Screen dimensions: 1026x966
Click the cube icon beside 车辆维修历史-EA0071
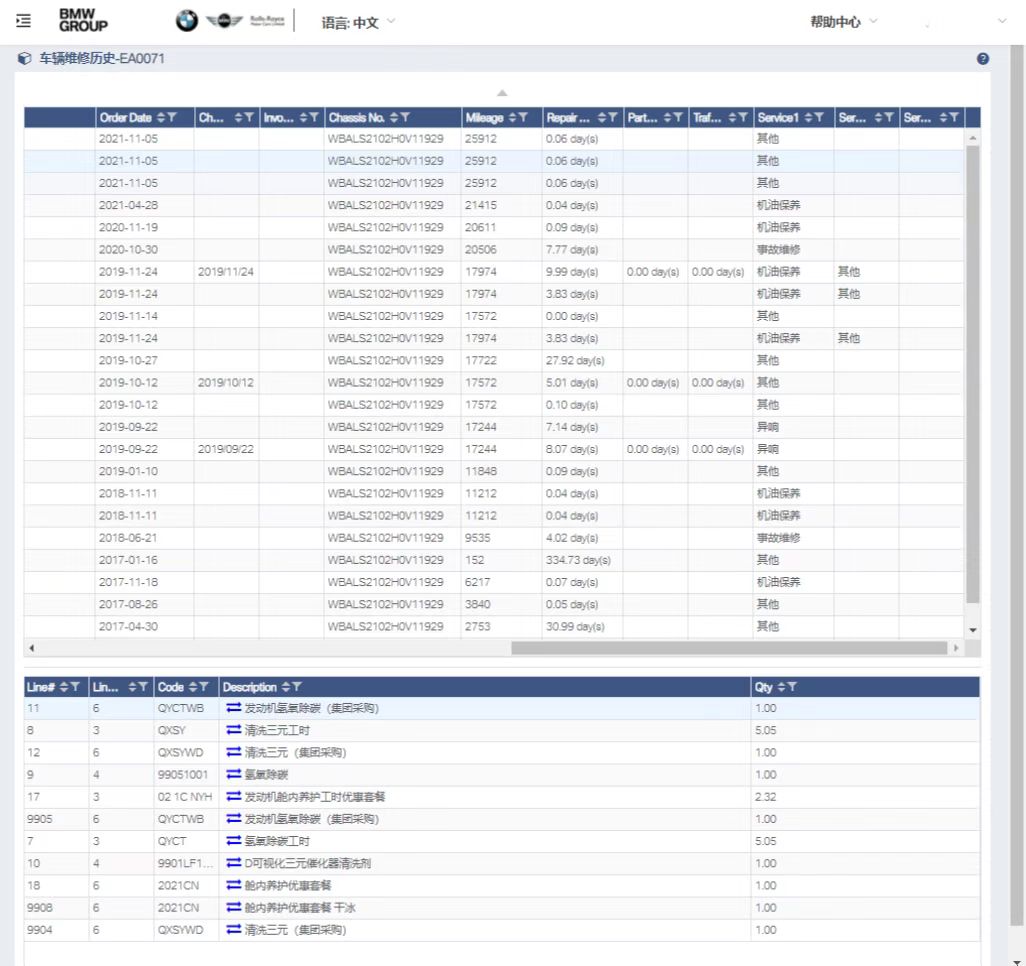click(x=24, y=59)
